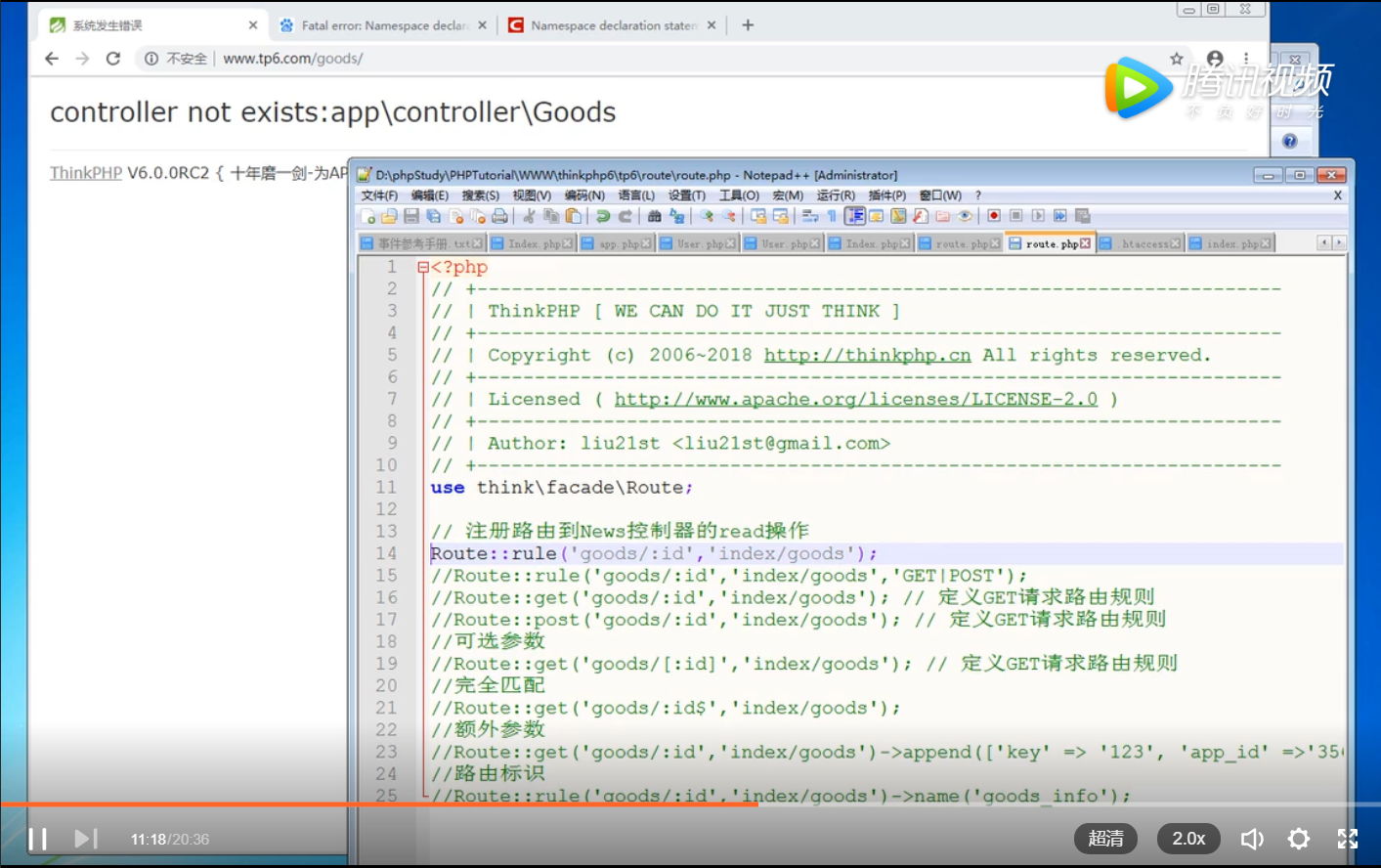Image resolution: width=1381 pixels, height=868 pixels.
Task: Bookmark the page with star icon
Action: (1177, 59)
